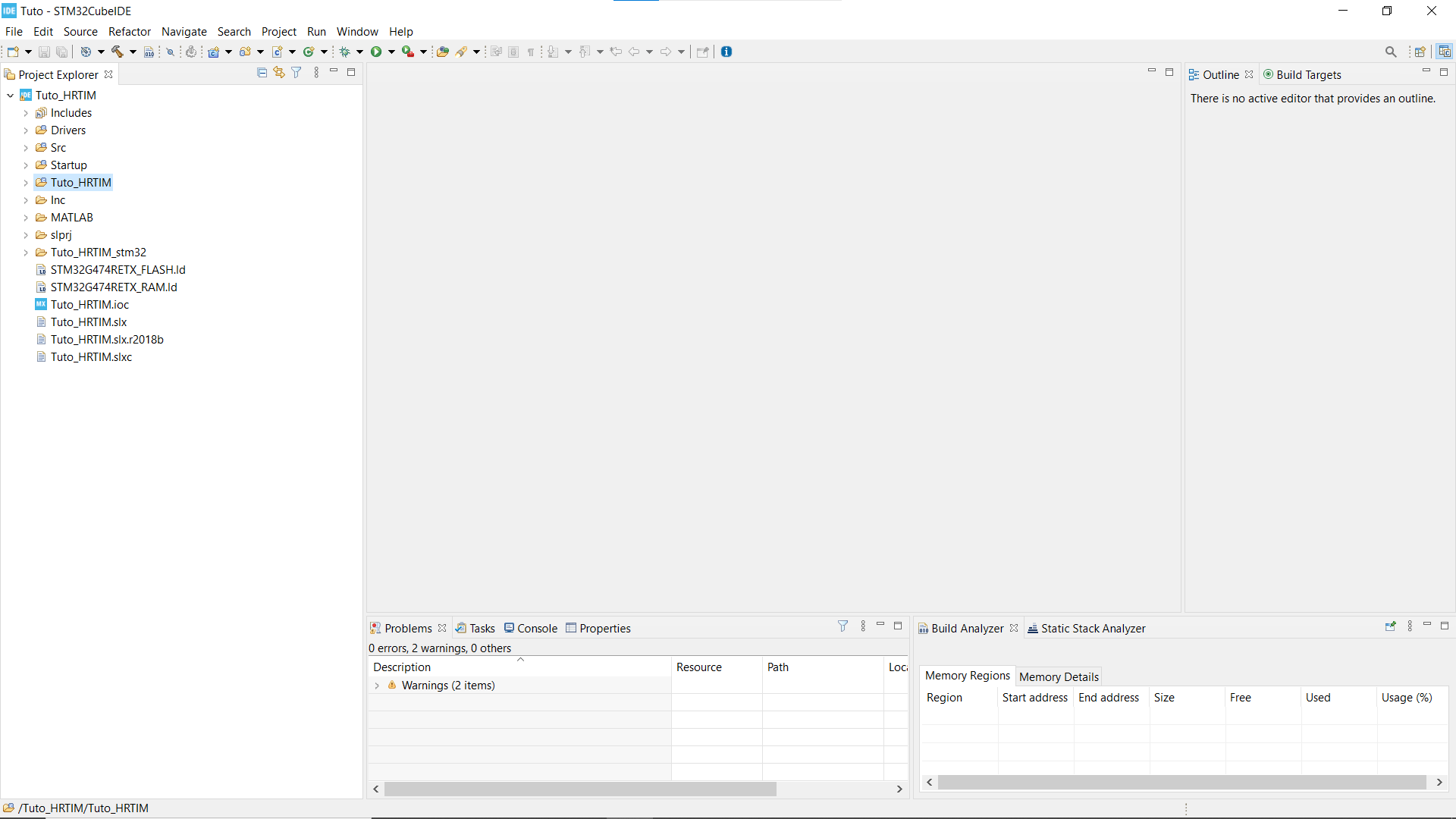Click the Skip All Breakpoints icon

[171, 52]
